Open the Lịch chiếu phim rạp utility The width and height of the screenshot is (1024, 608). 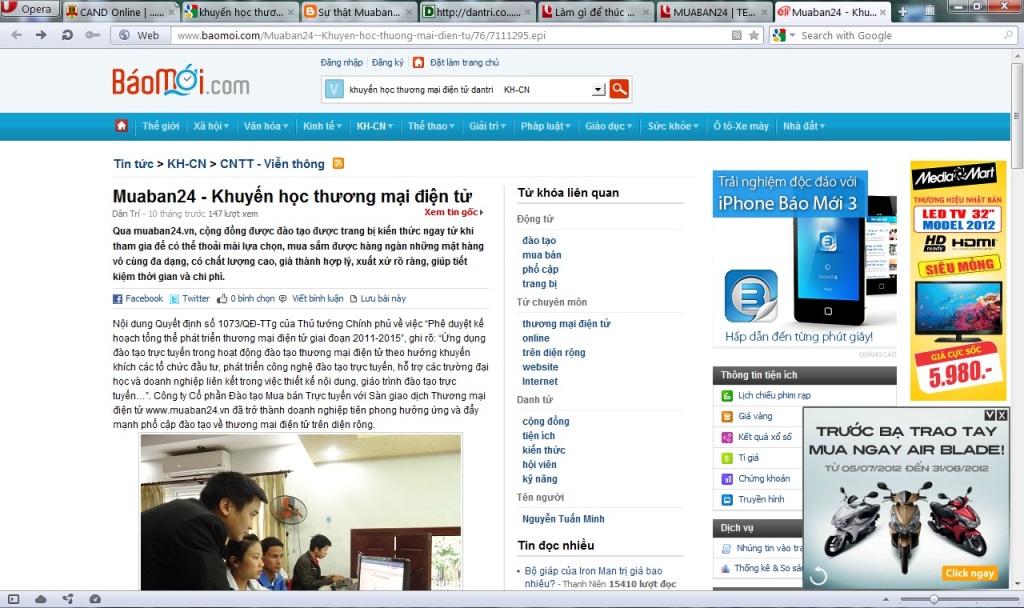tap(774, 396)
